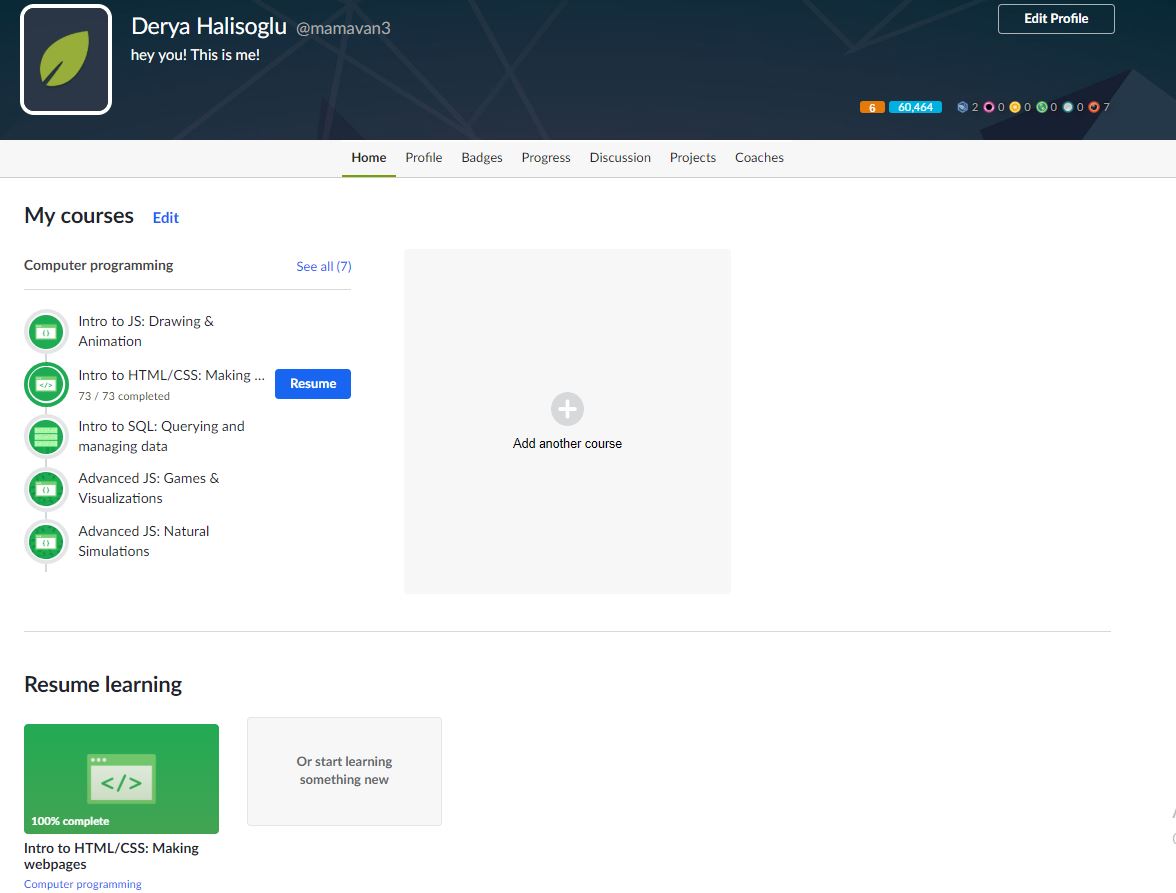Click the blue challenge patch badge icon

962,107
